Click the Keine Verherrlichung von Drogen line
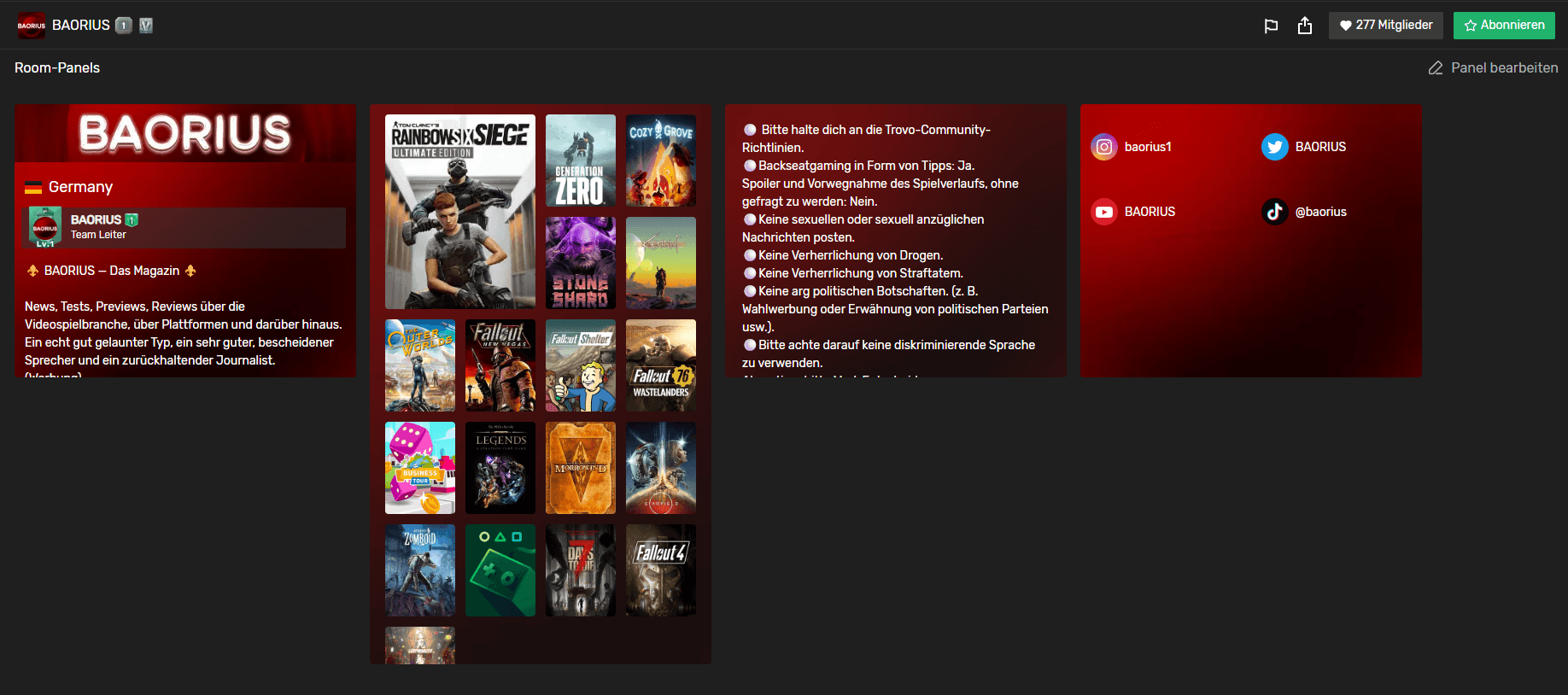The image size is (1568, 695). (844, 255)
